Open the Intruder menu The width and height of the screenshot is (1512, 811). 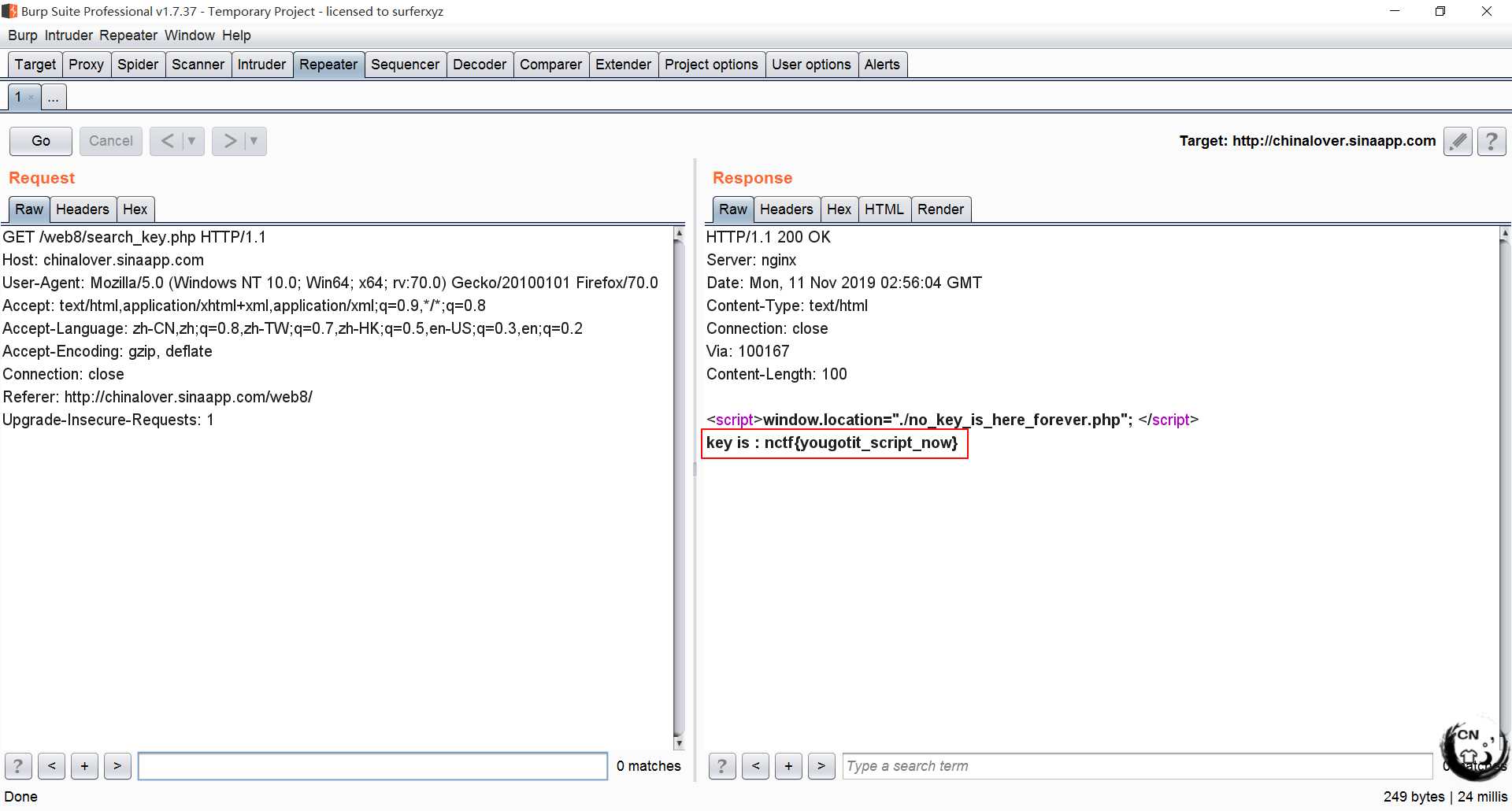(x=69, y=35)
